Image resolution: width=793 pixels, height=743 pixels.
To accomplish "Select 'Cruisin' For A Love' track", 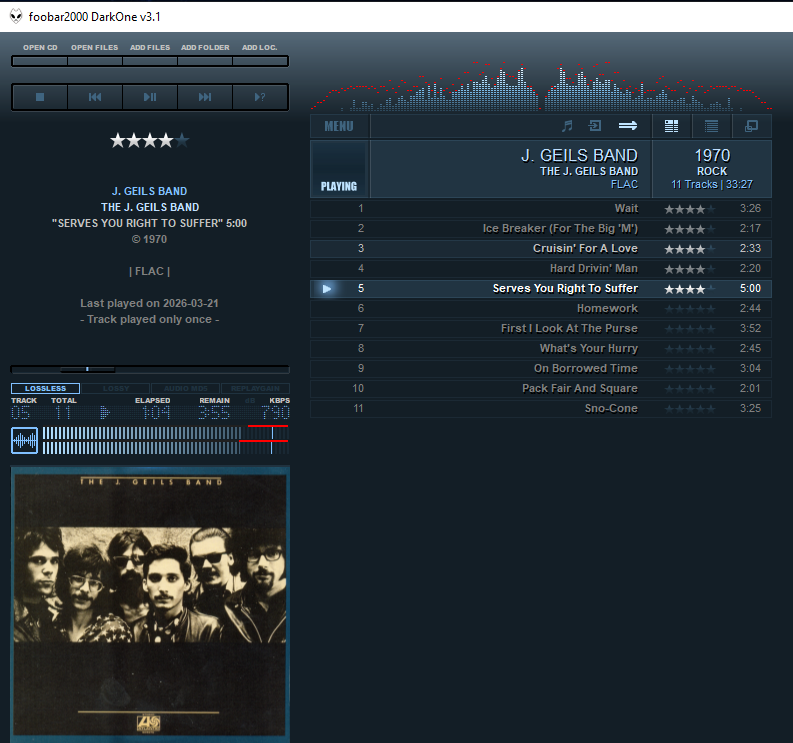I will (x=541, y=248).
